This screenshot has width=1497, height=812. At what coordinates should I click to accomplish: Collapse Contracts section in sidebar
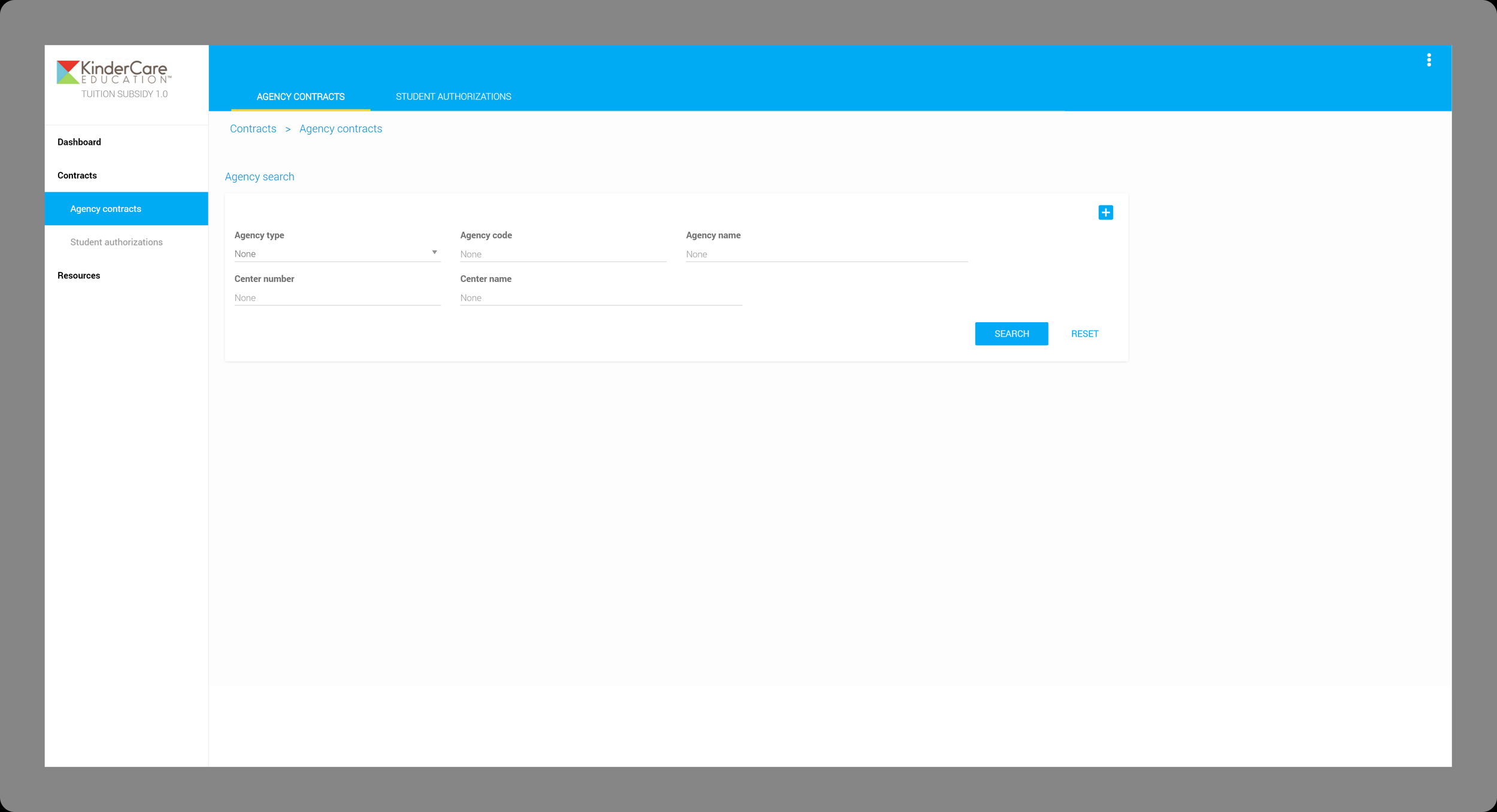(77, 175)
